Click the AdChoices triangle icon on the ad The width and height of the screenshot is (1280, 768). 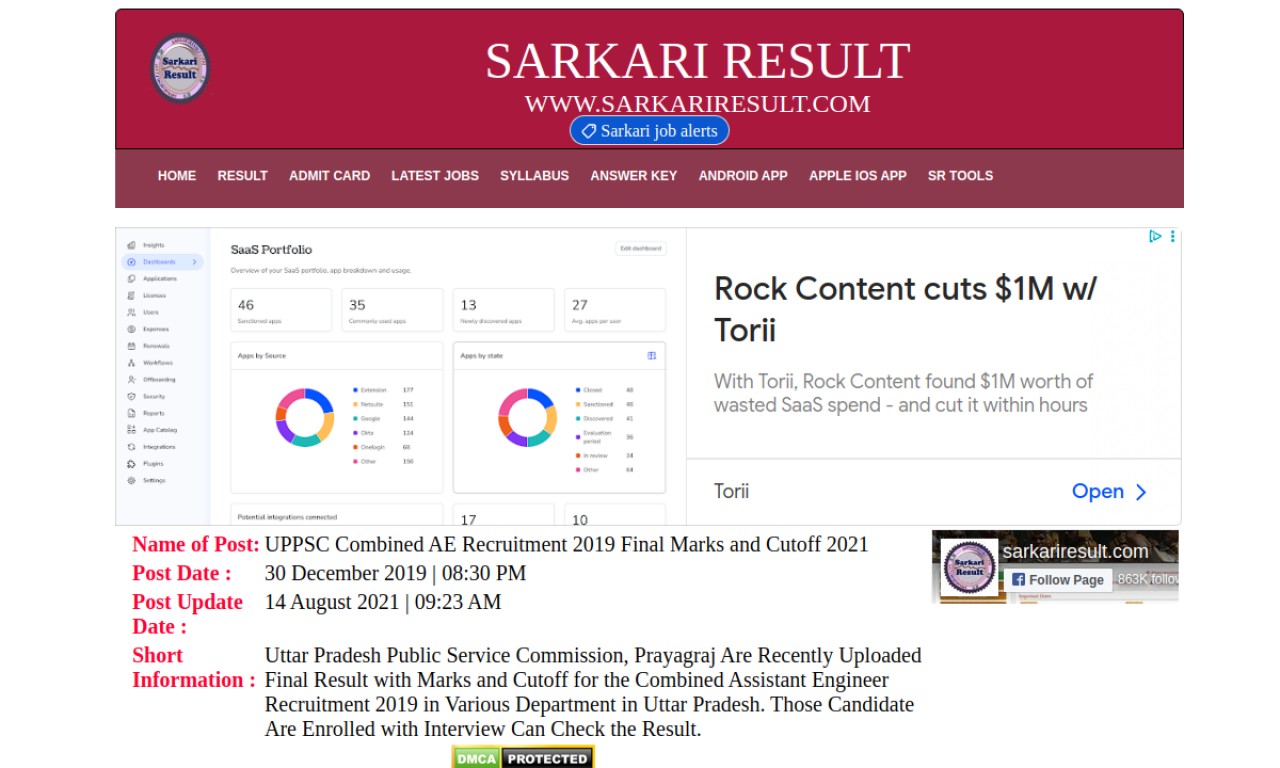tap(1155, 237)
